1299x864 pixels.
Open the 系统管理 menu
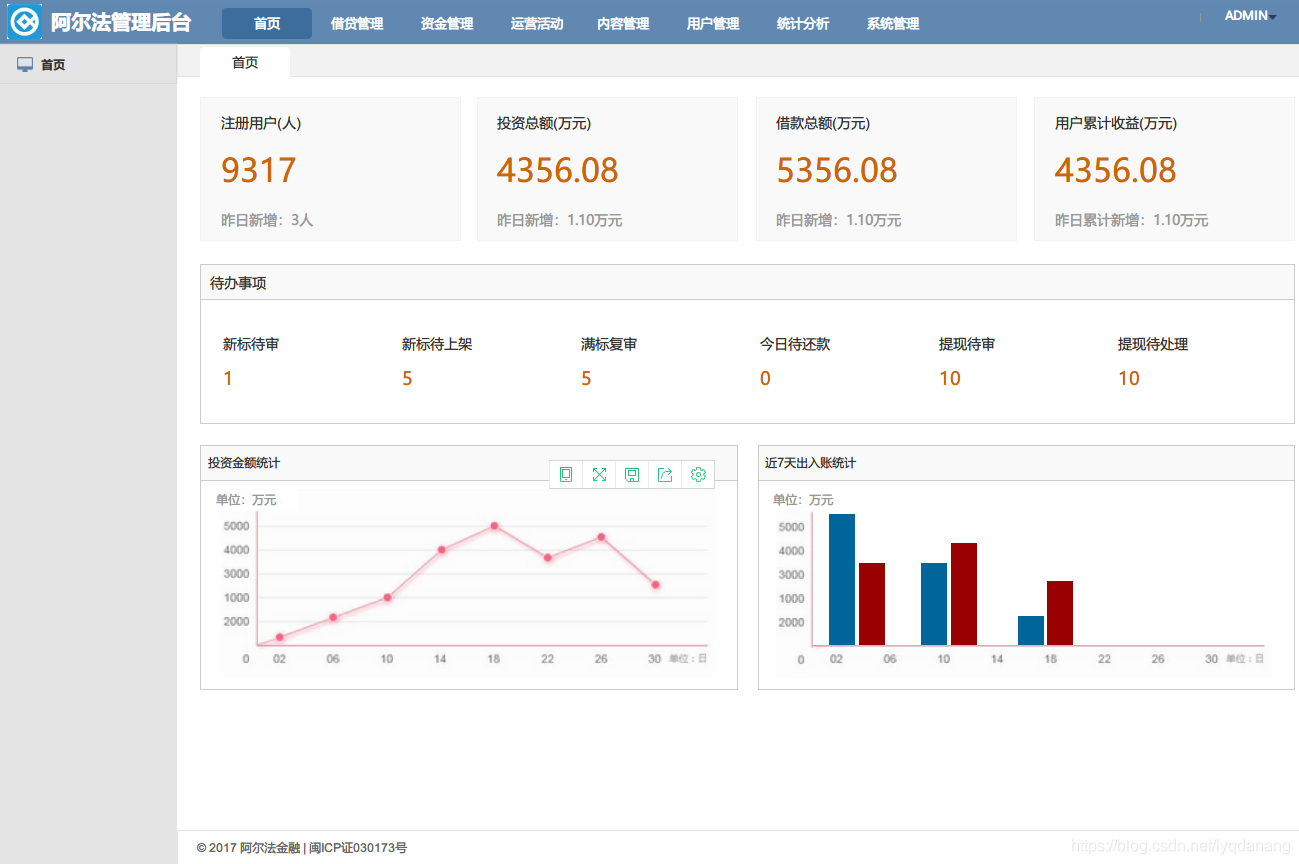[x=893, y=23]
